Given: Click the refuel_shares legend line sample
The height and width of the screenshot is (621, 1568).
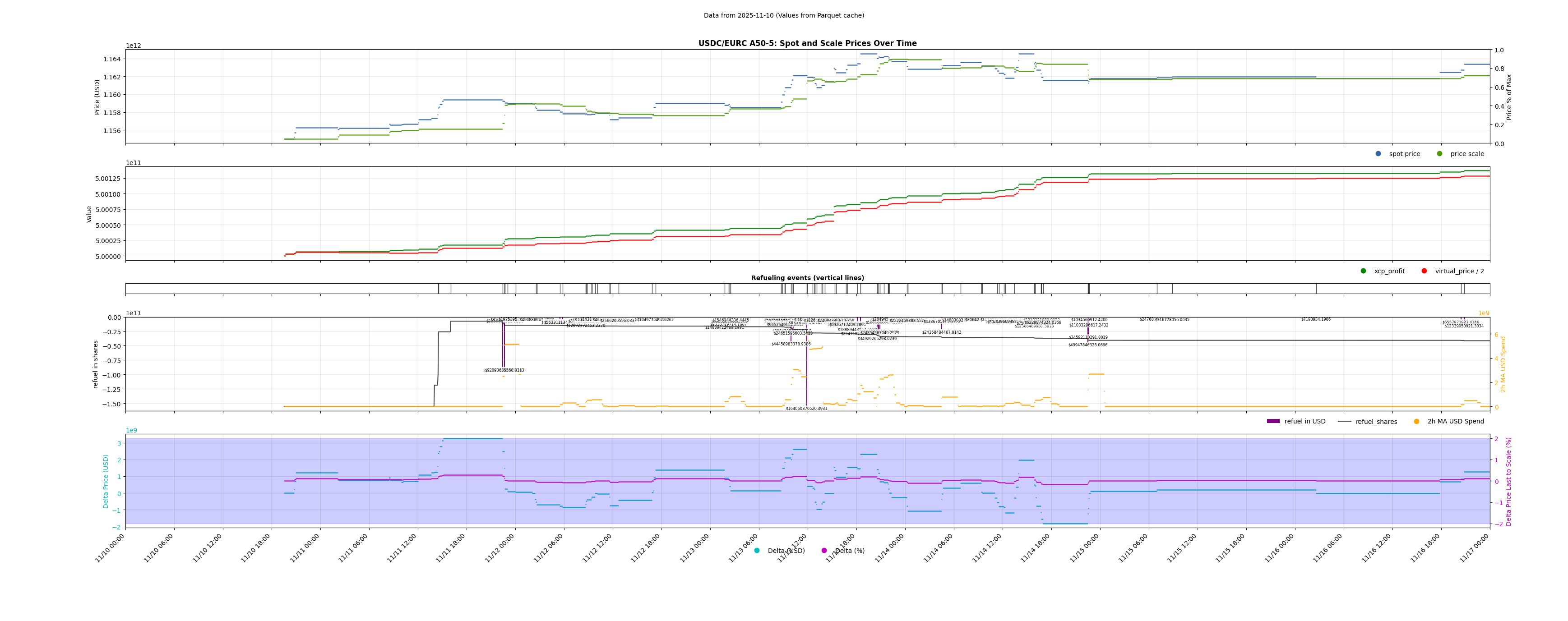Looking at the screenshot, I should [1345, 422].
